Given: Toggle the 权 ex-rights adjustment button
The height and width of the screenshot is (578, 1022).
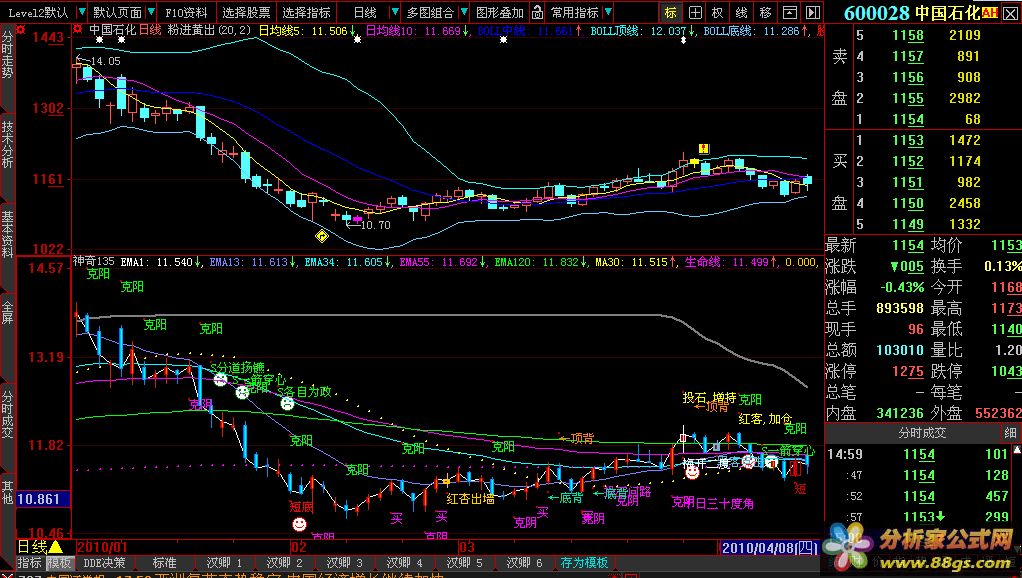Looking at the screenshot, I should pyautogui.click(x=718, y=13).
